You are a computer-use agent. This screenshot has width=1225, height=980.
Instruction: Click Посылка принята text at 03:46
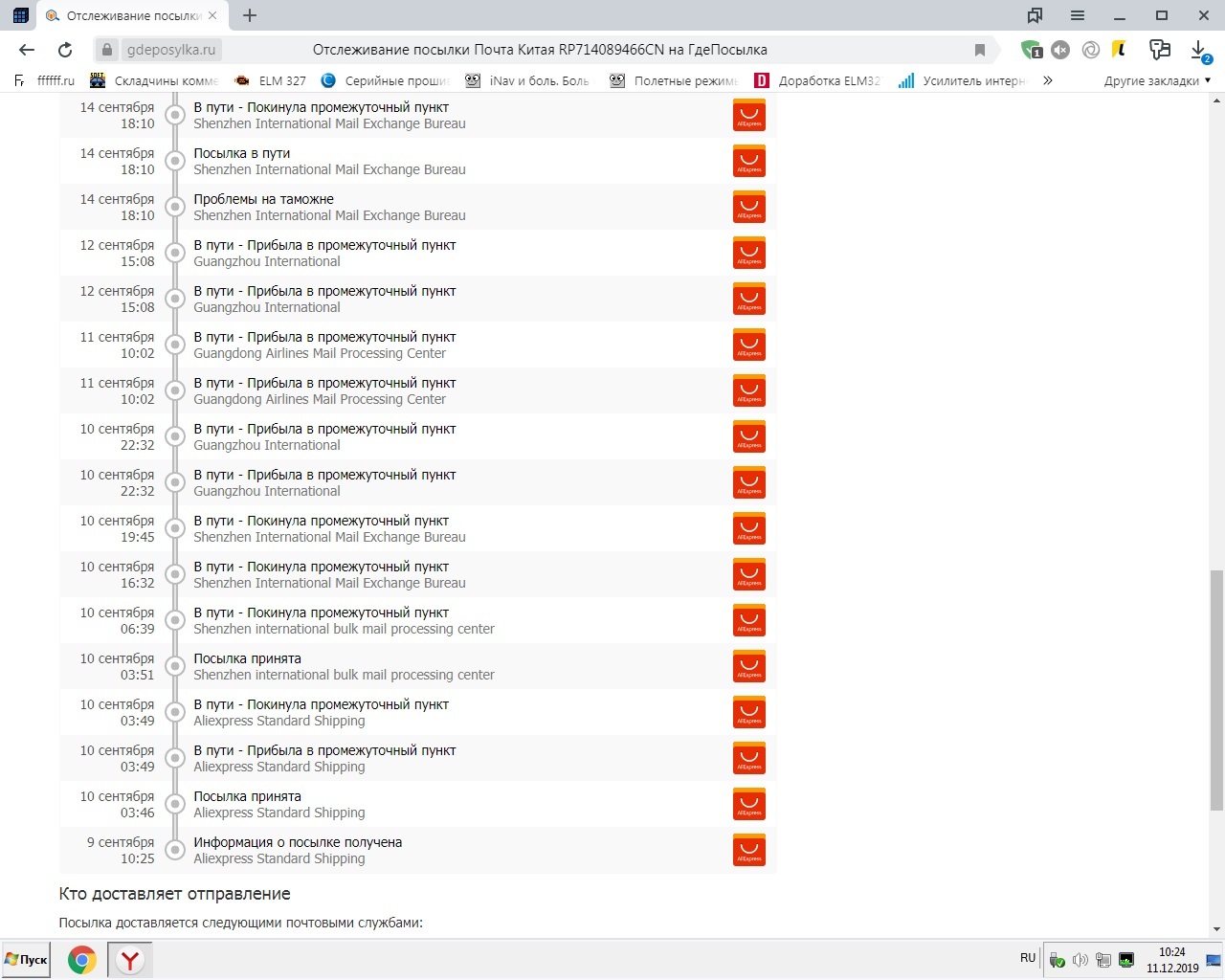(247, 796)
